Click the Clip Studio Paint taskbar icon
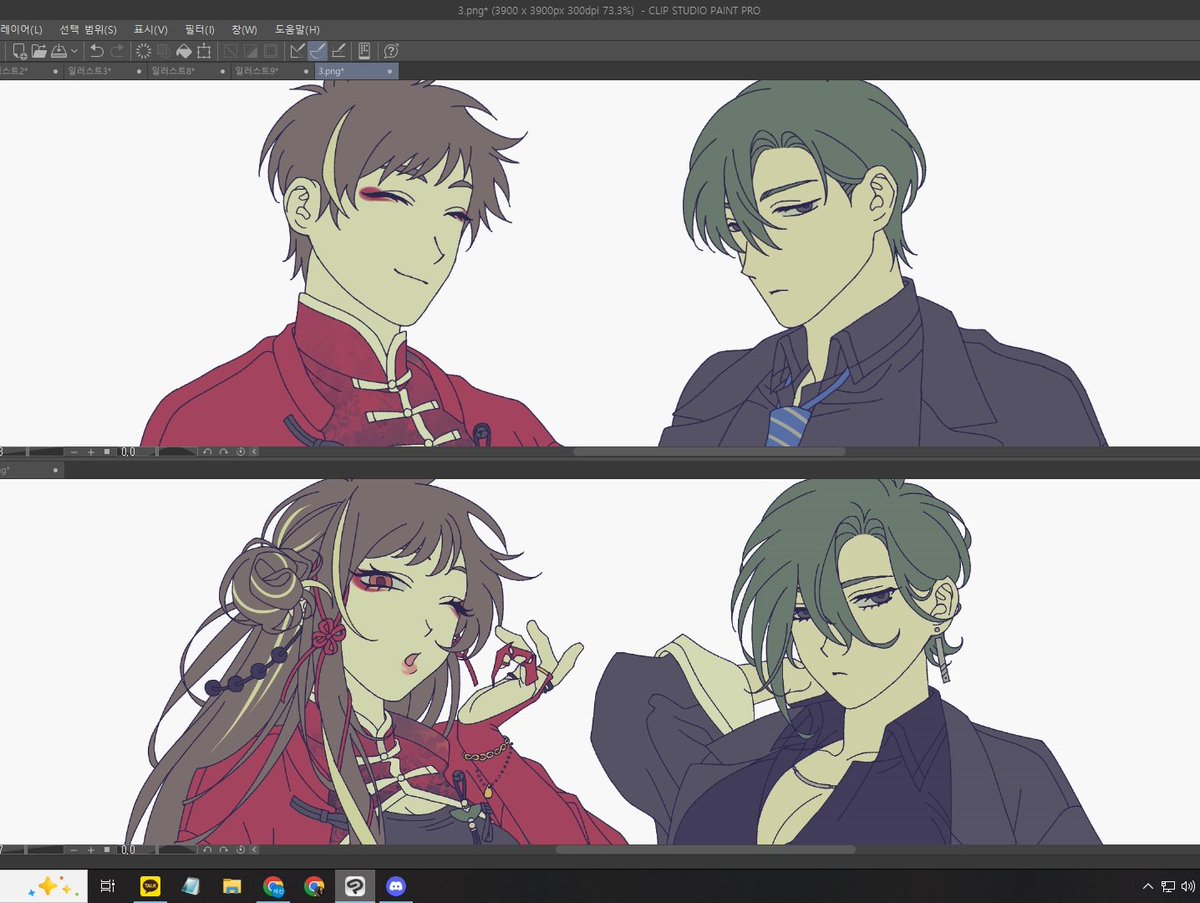The image size is (1200, 903). 354,886
